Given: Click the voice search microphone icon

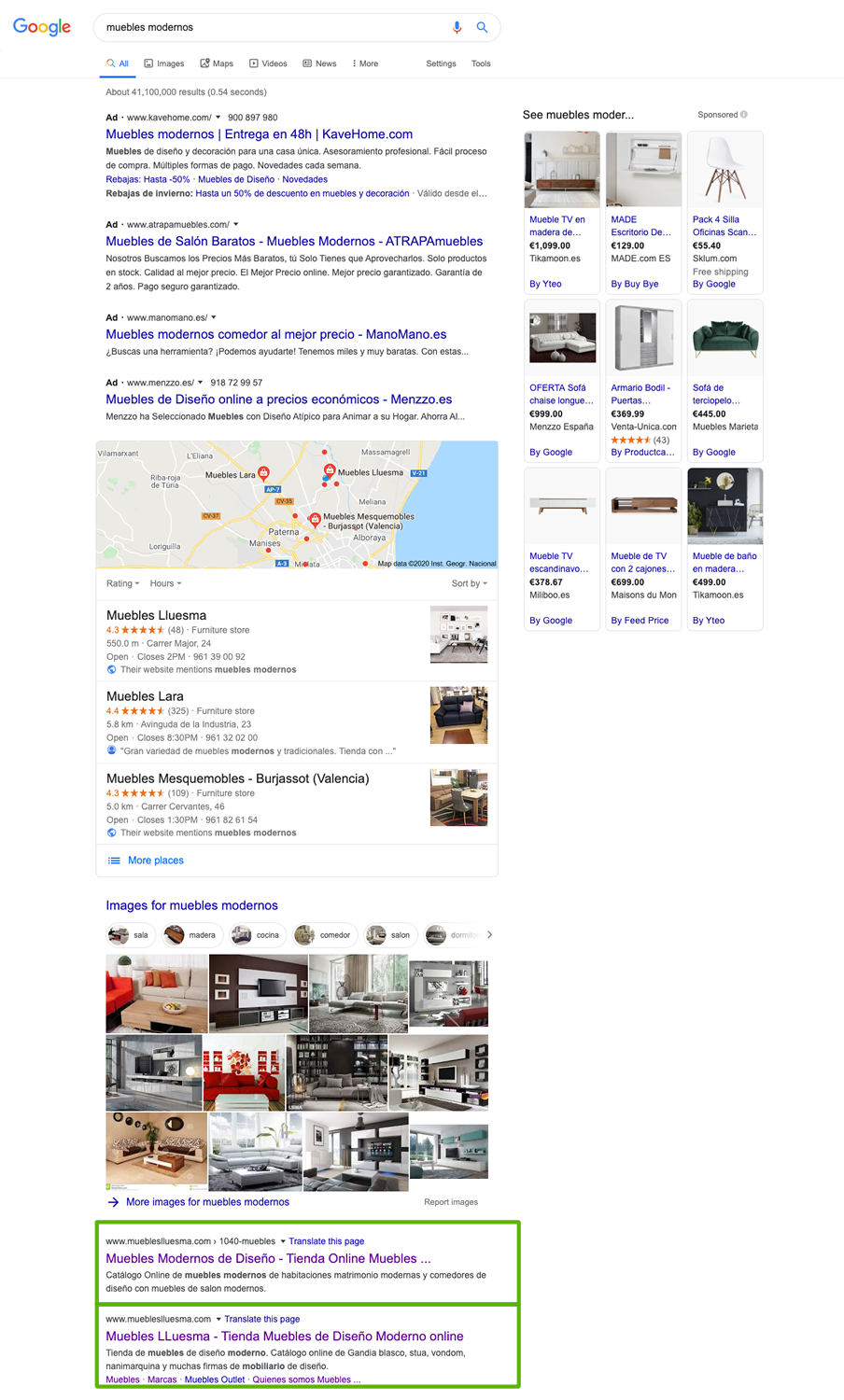Looking at the screenshot, I should pyautogui.click(x=457, y=27).
